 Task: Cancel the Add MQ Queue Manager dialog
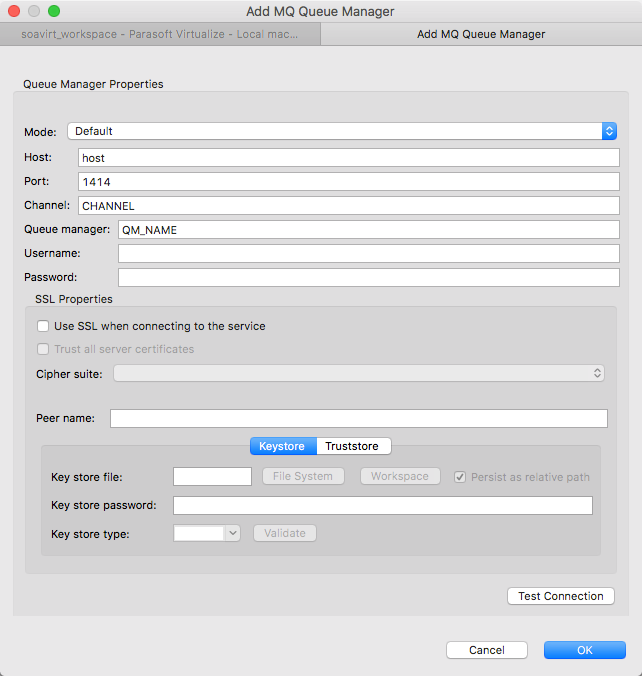click(x=487, y=650)
